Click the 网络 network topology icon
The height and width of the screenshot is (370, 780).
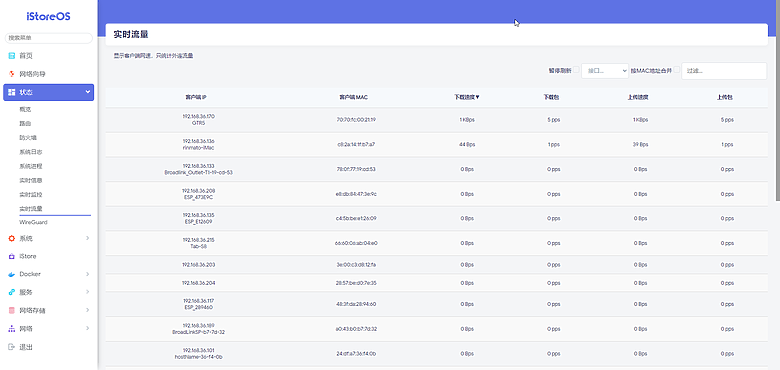(x=11, y=329)
